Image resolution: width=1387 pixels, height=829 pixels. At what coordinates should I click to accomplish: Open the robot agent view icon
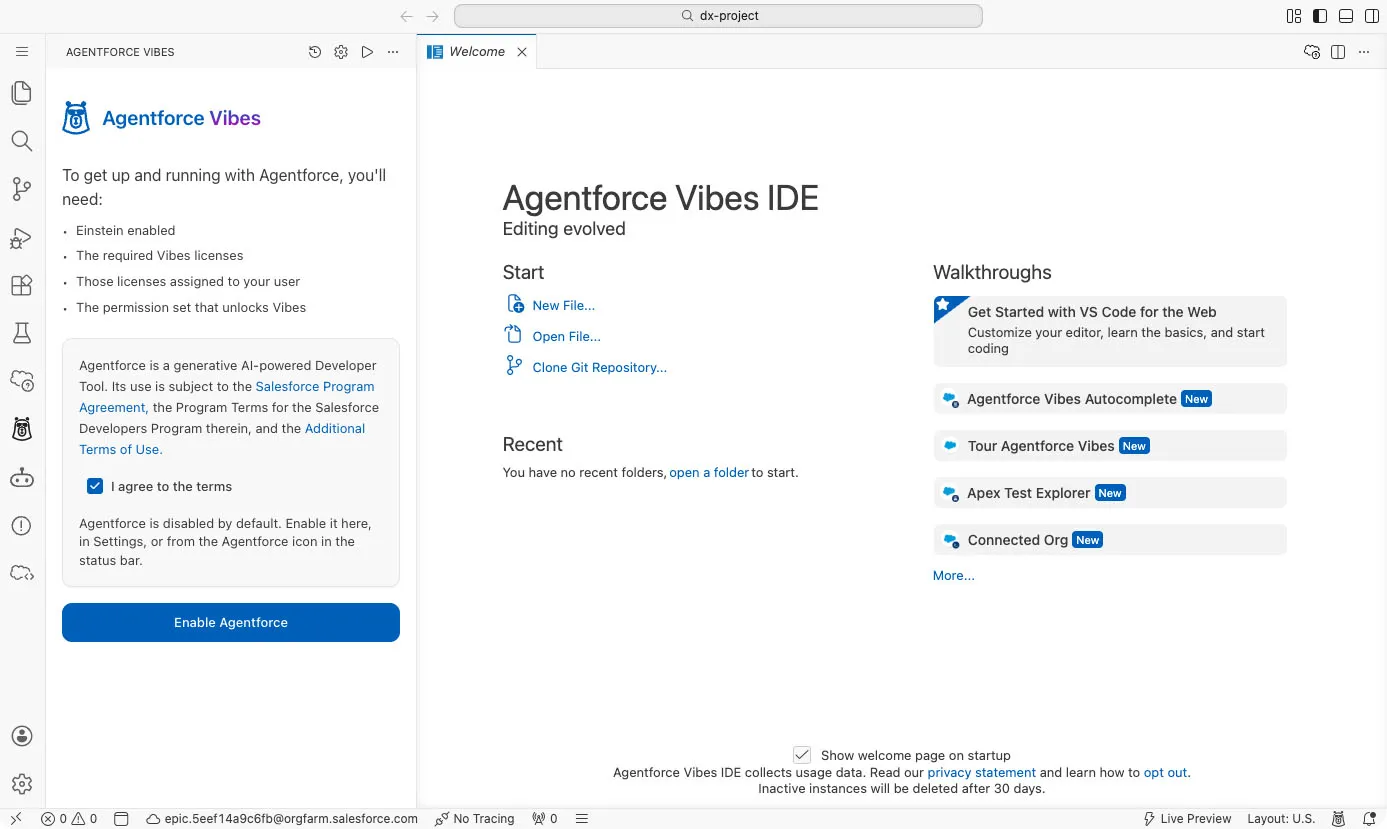[x=22, y=478]
